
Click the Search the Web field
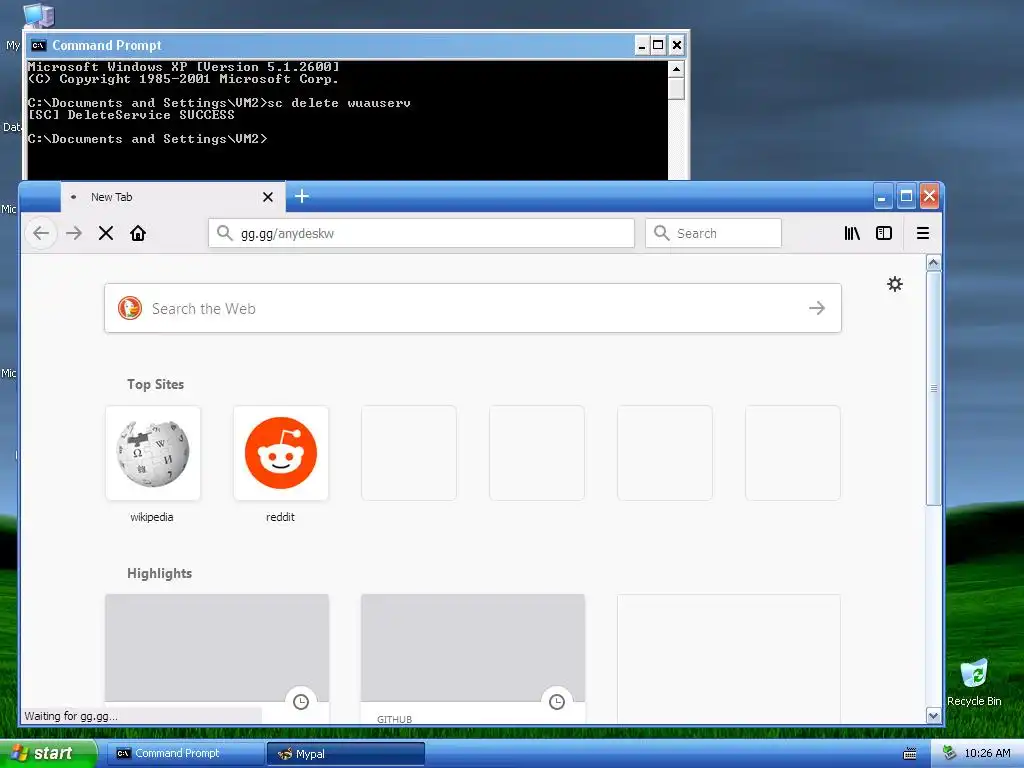click(x=473, y=308)
